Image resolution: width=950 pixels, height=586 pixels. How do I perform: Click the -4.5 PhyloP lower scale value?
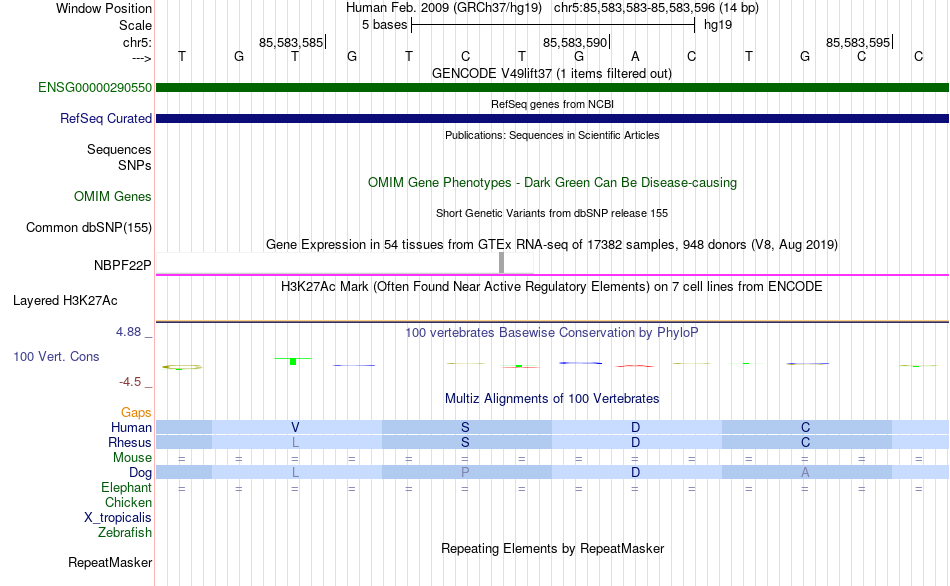pyautogui.click(x=130, y=382)
